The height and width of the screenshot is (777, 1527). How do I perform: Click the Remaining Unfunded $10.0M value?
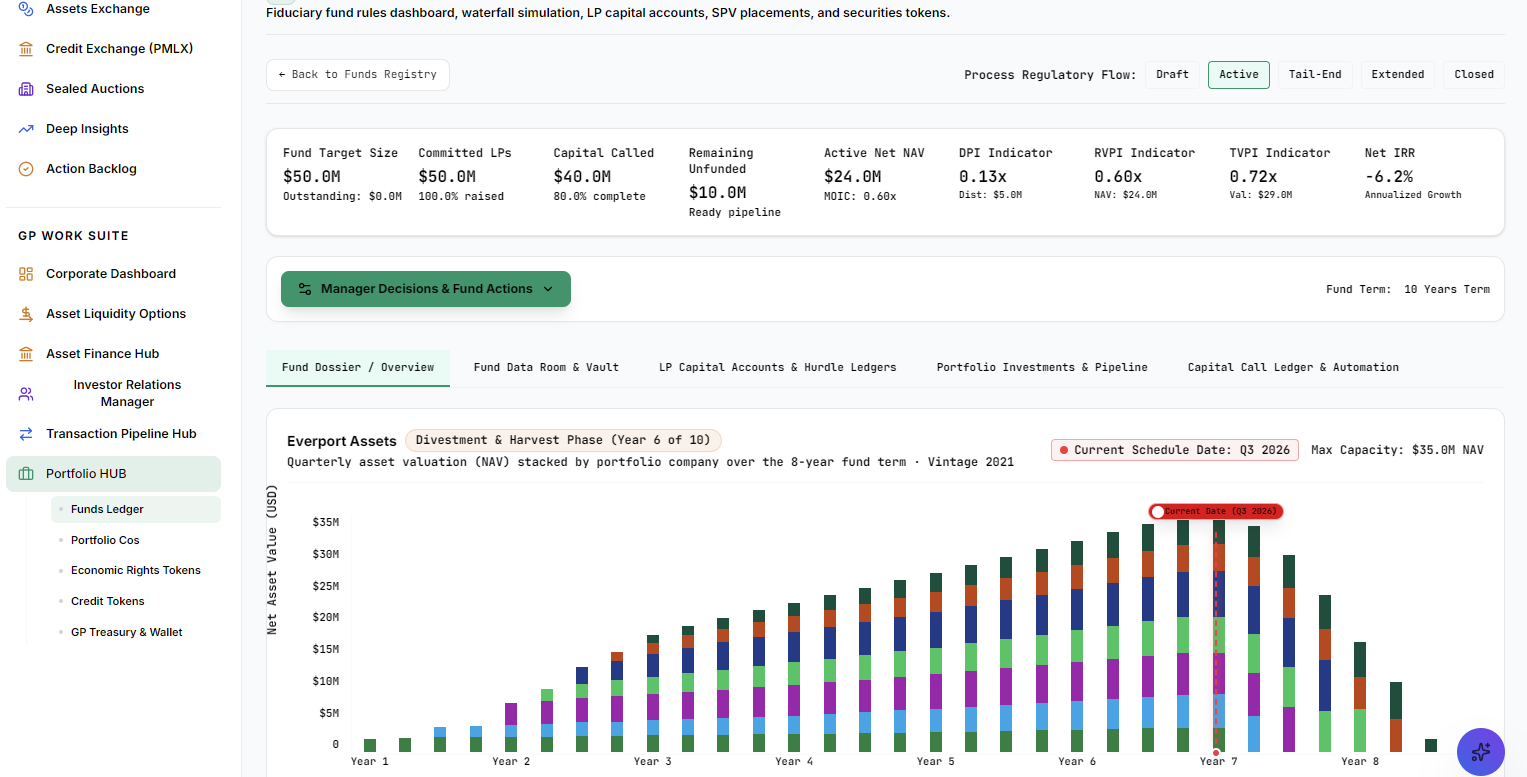(x=718, y=192)
